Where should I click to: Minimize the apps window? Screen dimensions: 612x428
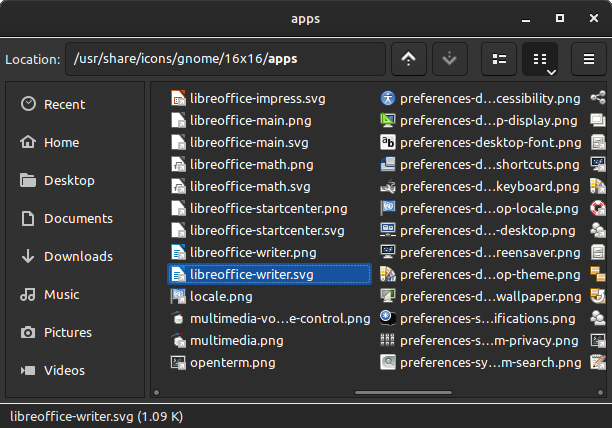(x=526, y=18)
